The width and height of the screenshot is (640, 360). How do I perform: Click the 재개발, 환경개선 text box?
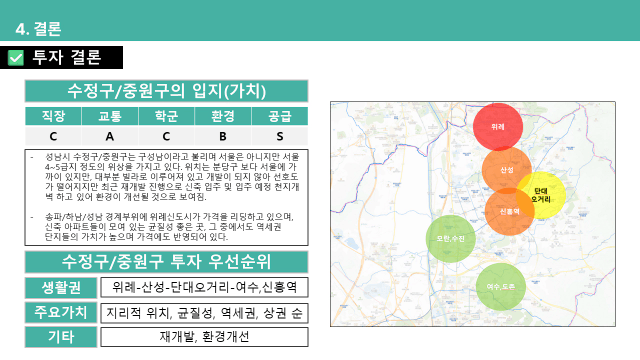coord(204,337)
